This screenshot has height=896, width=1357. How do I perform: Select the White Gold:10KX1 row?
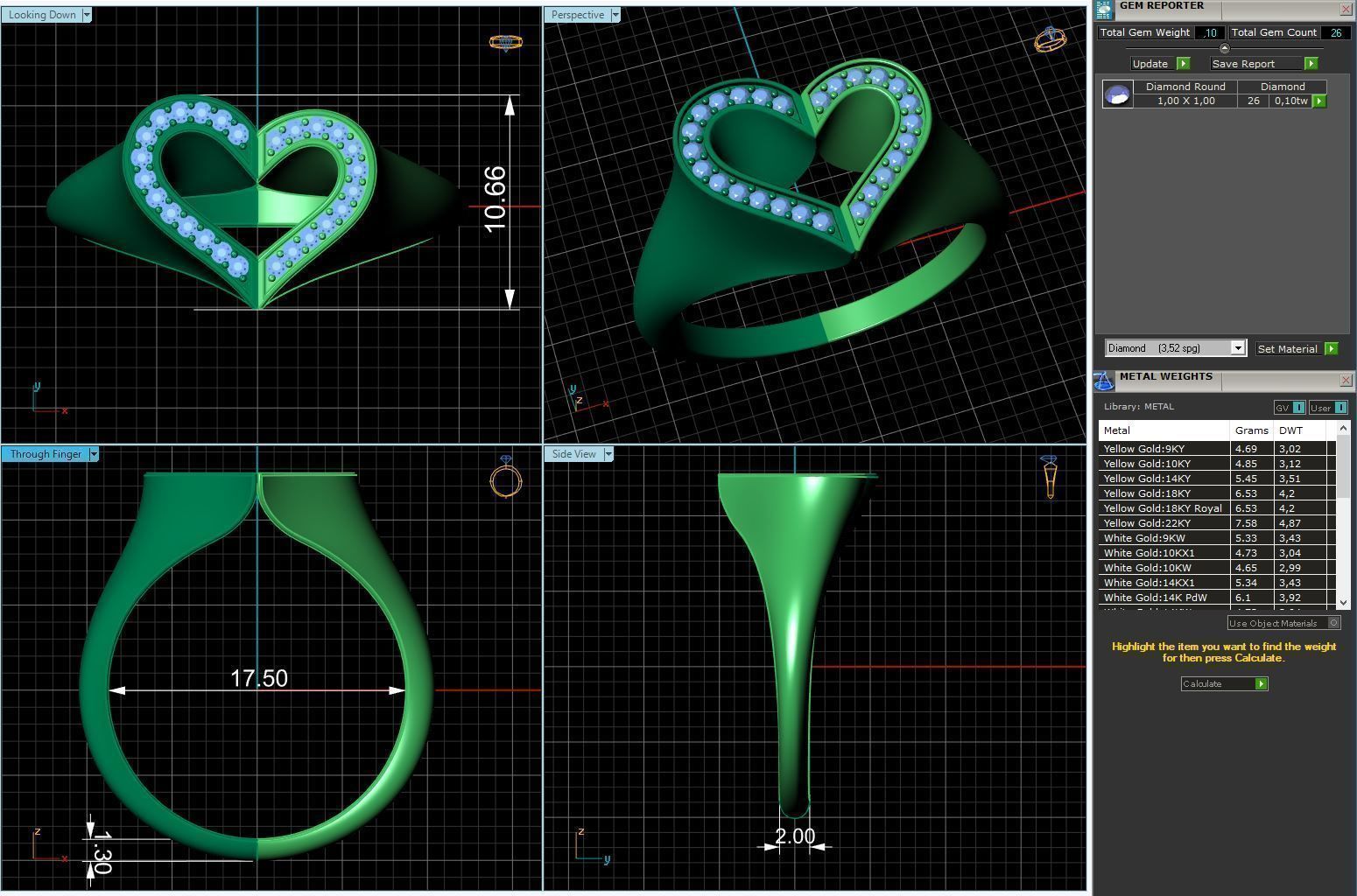(1218, 553)
